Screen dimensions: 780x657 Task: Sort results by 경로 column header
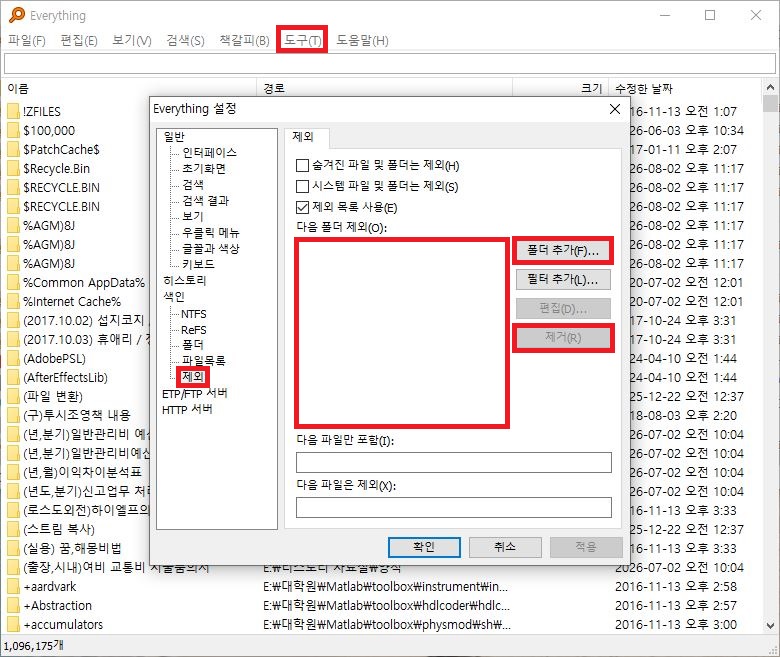[384, 89]
